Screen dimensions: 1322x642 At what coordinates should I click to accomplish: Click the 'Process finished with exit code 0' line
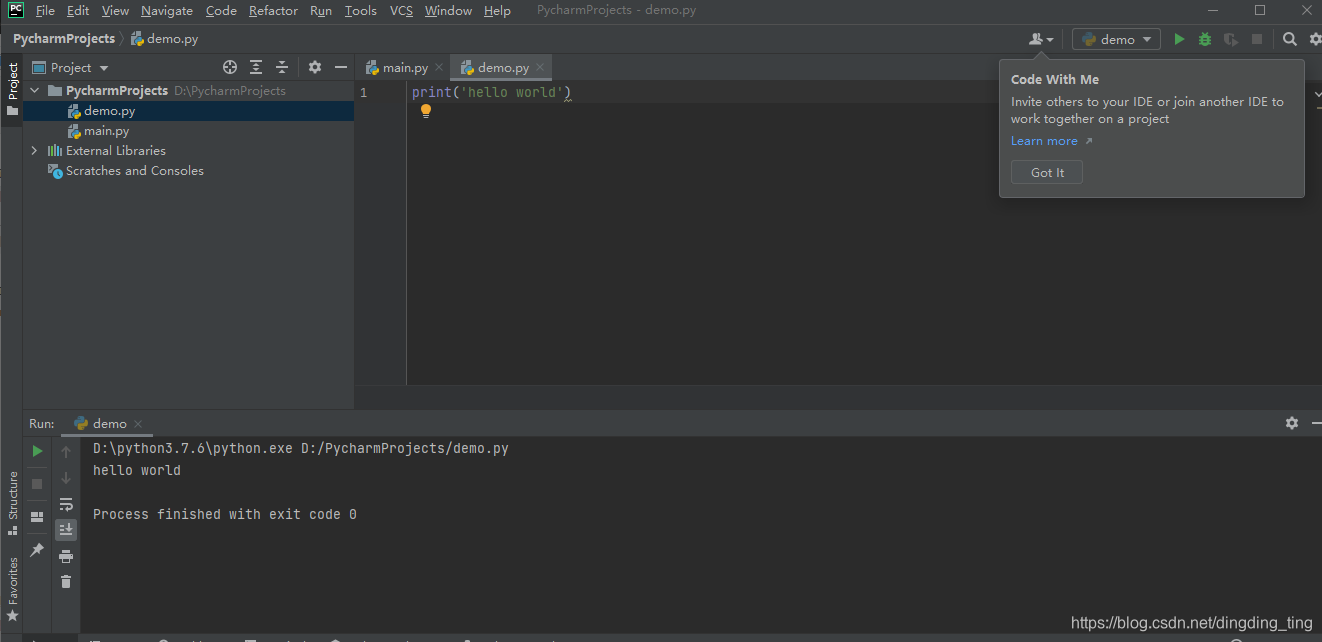(x=225, y=514)
